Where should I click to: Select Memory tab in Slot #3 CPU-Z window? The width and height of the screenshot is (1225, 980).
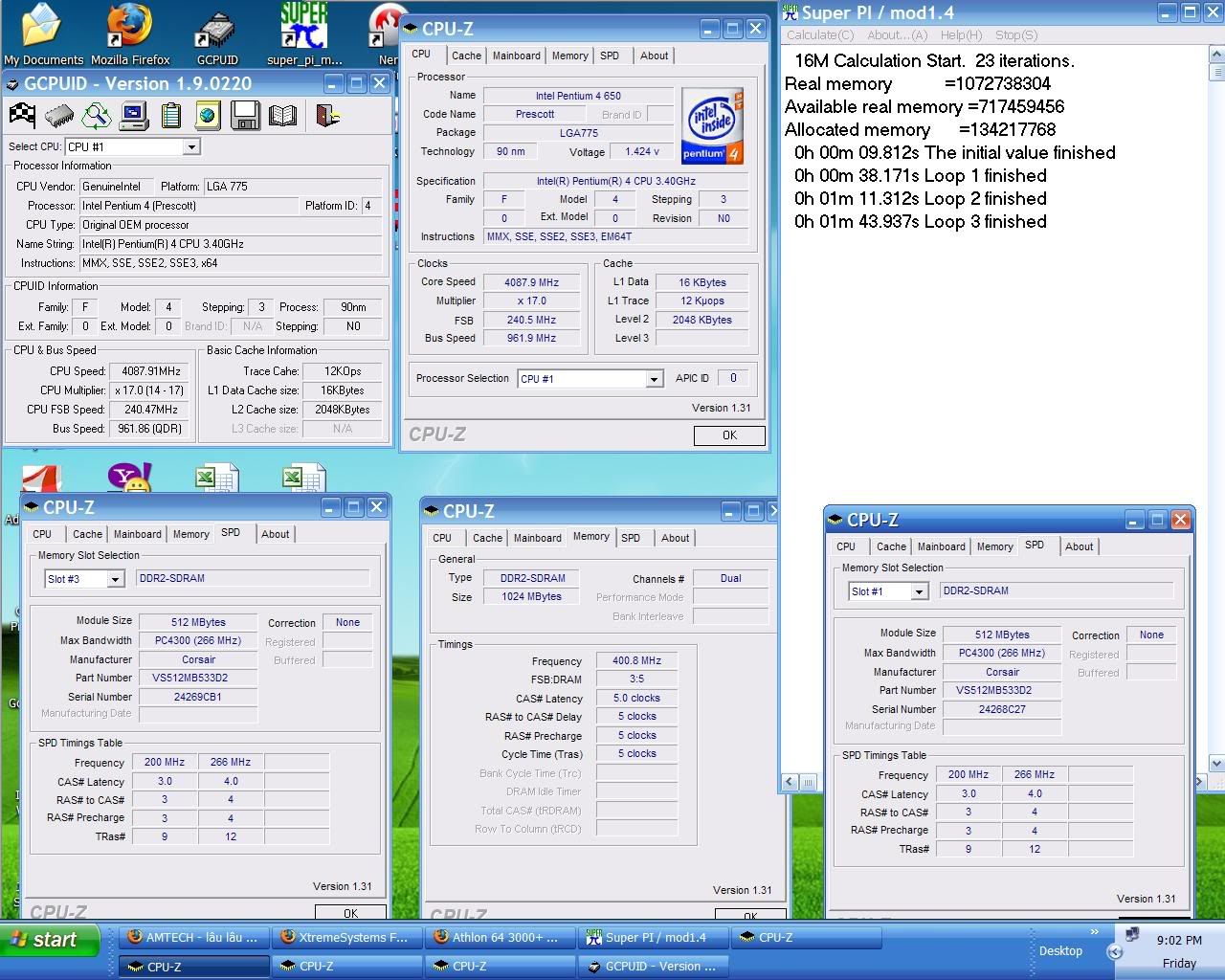pyautogui.click(x=190, y=534)
